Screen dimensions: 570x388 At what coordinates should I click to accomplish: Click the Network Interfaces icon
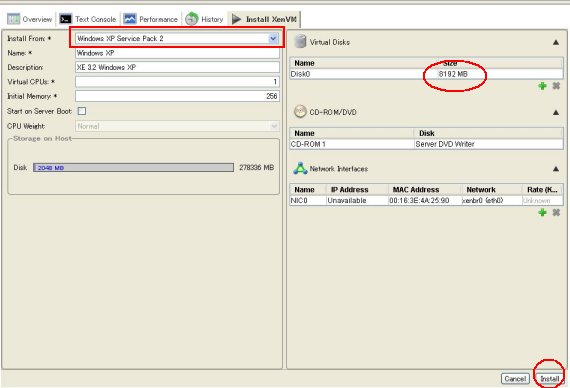point(300,168)
